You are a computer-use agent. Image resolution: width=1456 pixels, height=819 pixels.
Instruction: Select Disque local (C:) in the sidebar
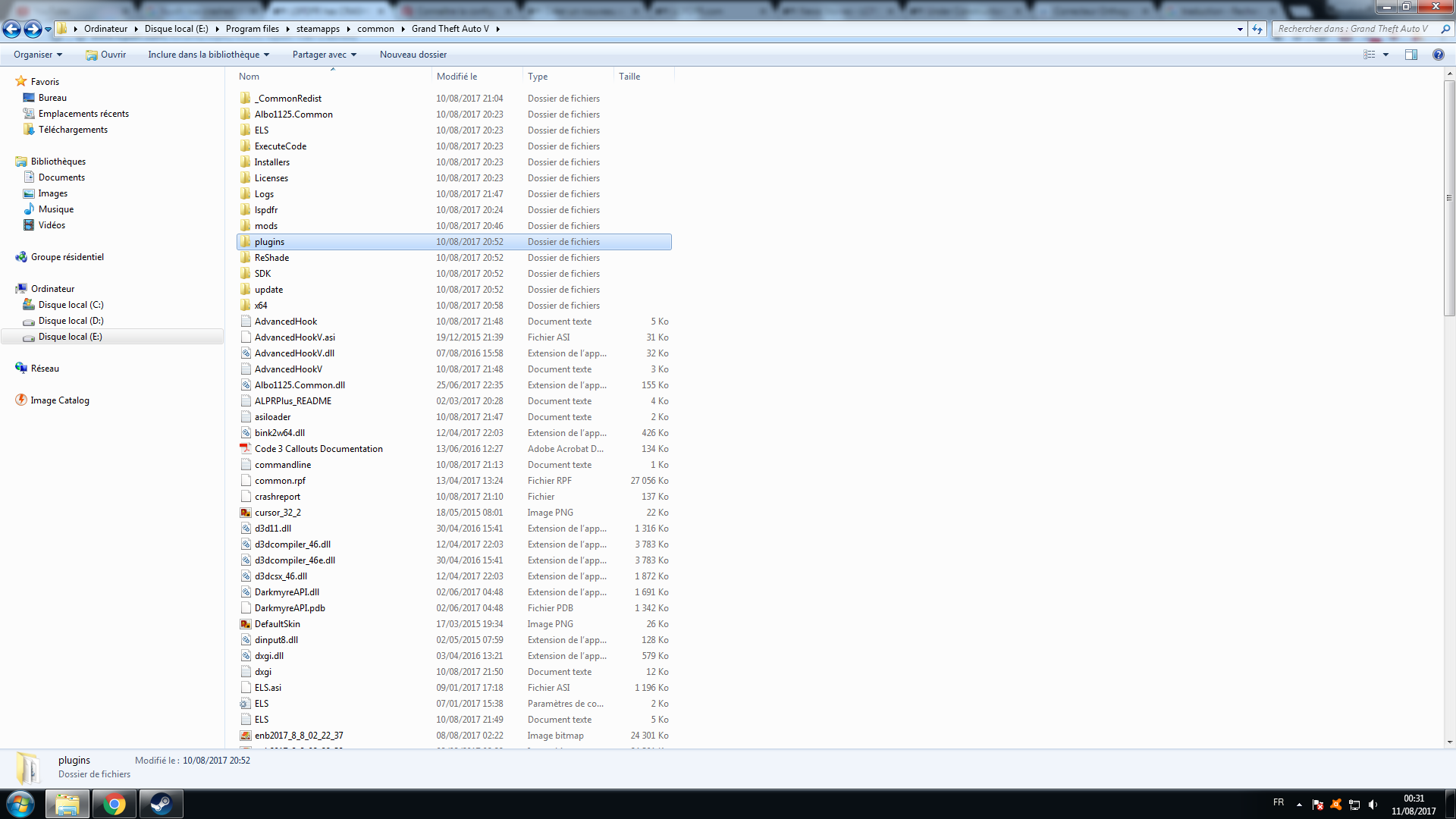click(x=71, y=305)
